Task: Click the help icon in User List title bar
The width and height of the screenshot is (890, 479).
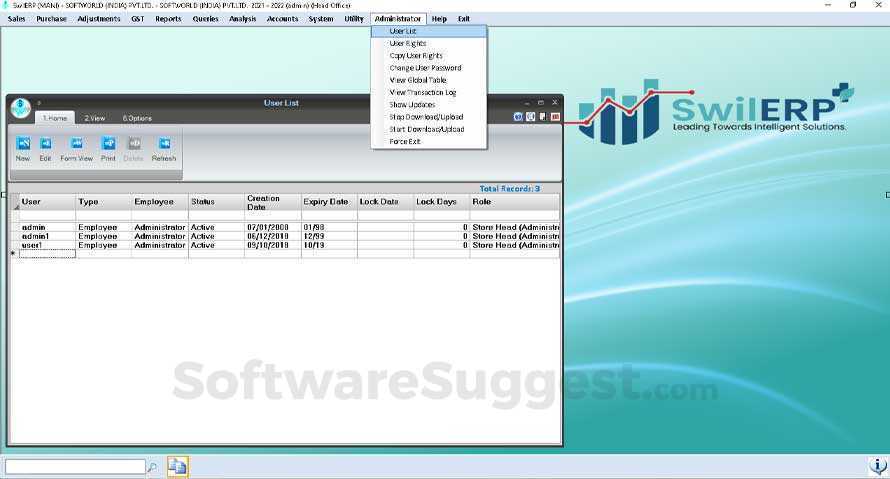Action: [518, 117]
